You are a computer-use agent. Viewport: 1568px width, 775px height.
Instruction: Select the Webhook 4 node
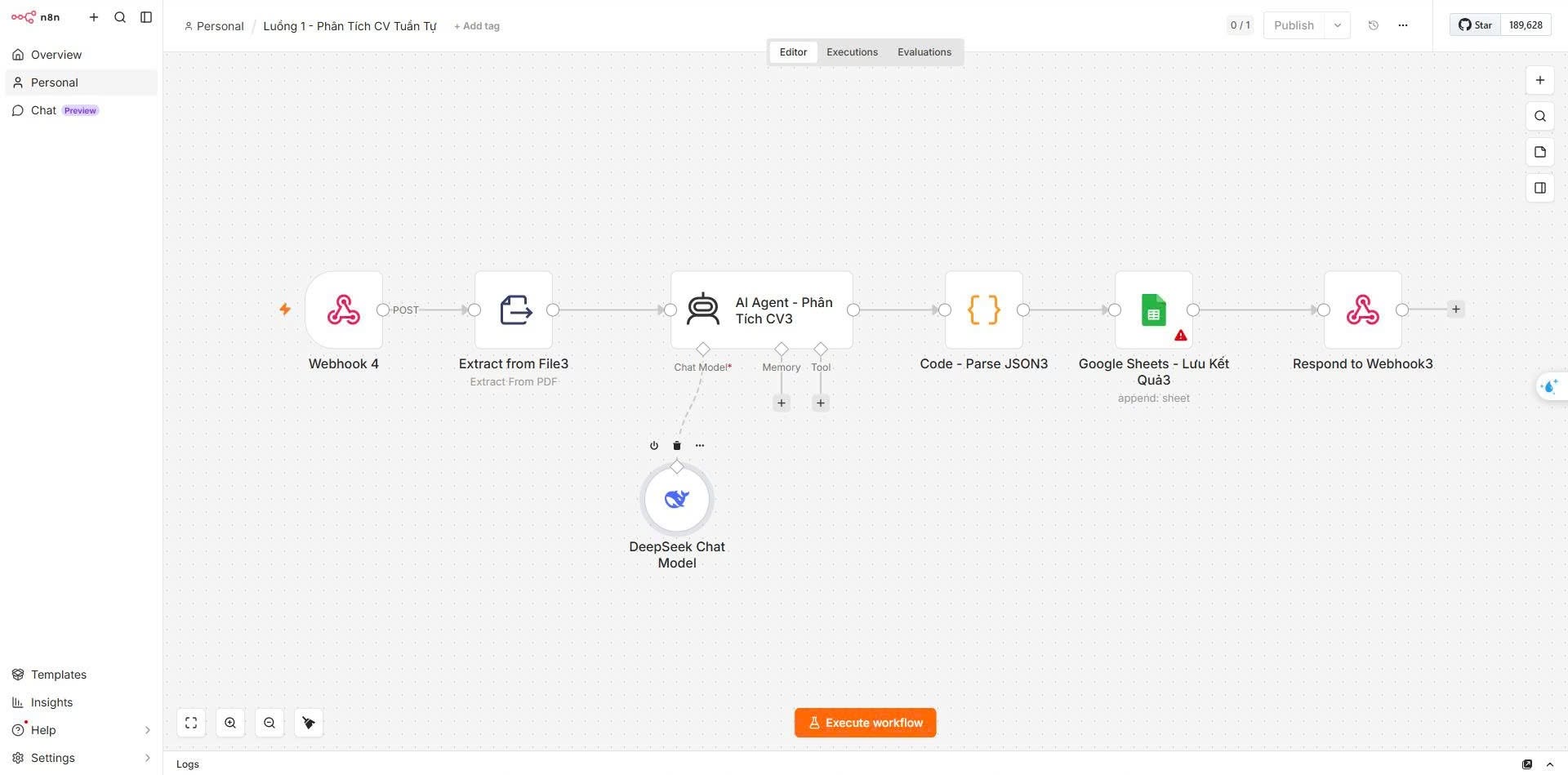pos(344,310)
